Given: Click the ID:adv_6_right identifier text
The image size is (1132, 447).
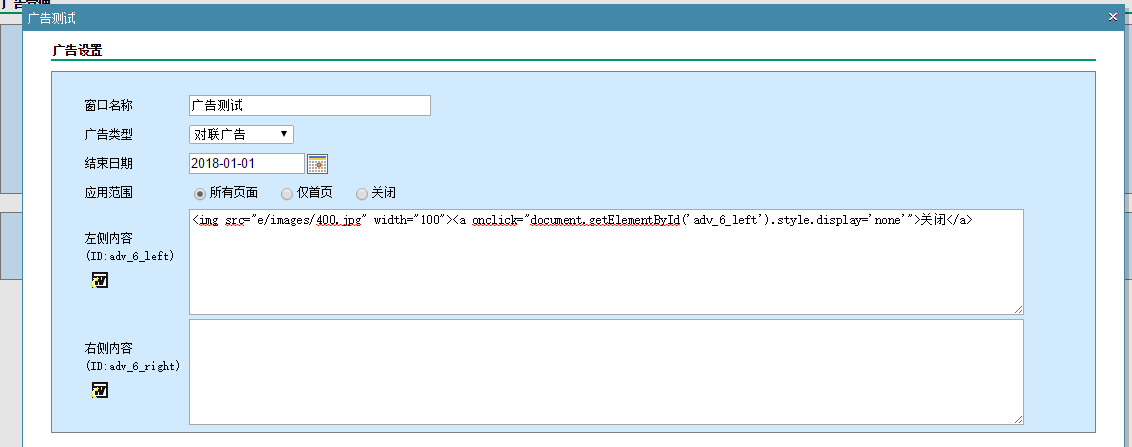Looking at the screenshot, I should tap(132, 366).
